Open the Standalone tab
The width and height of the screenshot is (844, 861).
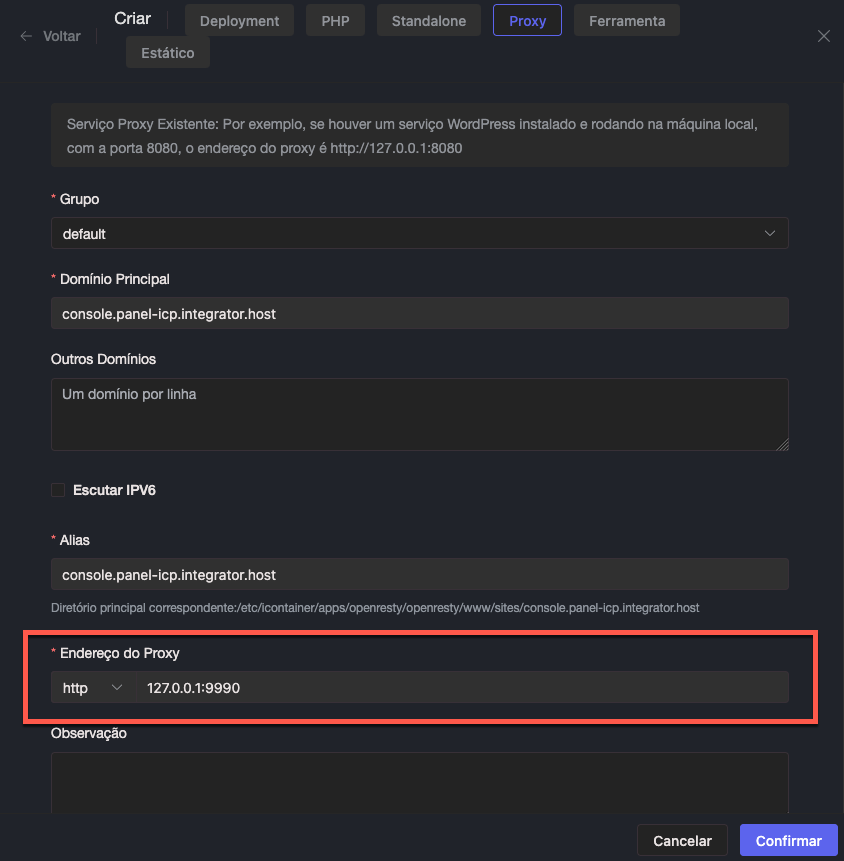(428, 21)
